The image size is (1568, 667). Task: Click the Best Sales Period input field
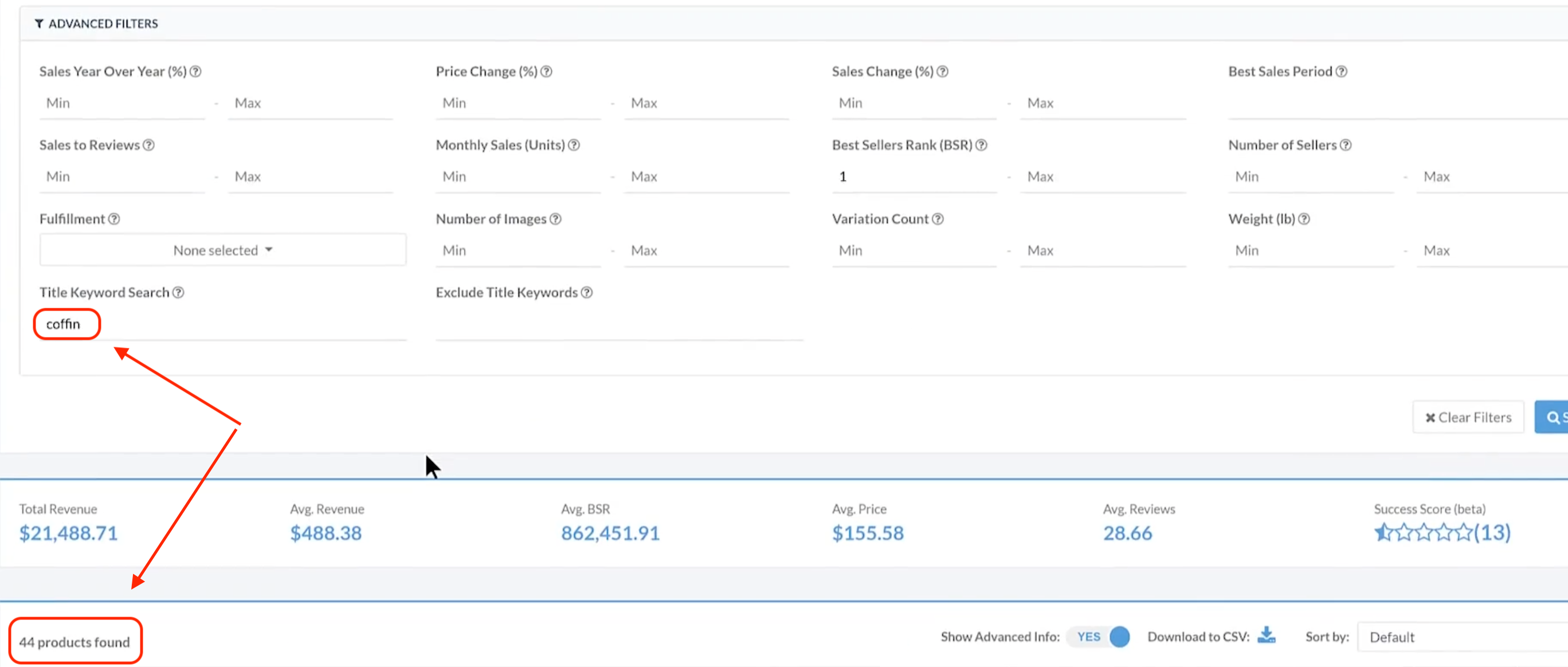1394,104
